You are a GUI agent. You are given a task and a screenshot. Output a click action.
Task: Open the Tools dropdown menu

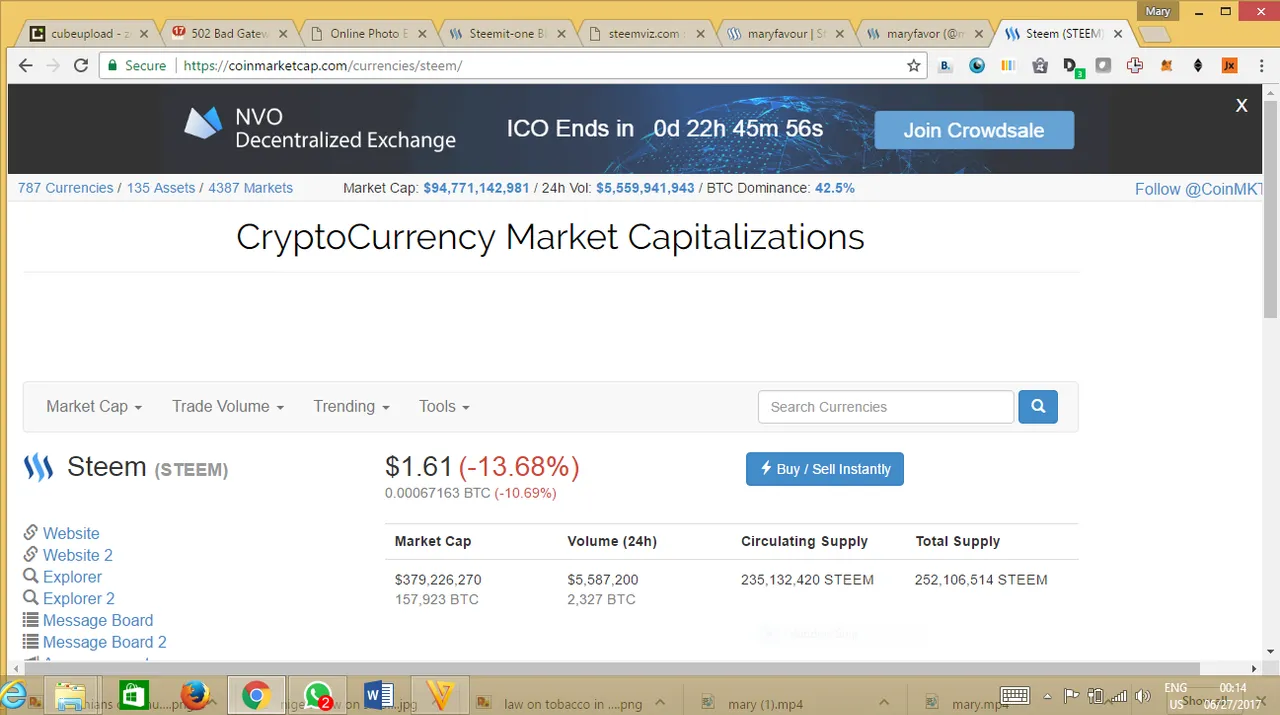pos(444,406)
